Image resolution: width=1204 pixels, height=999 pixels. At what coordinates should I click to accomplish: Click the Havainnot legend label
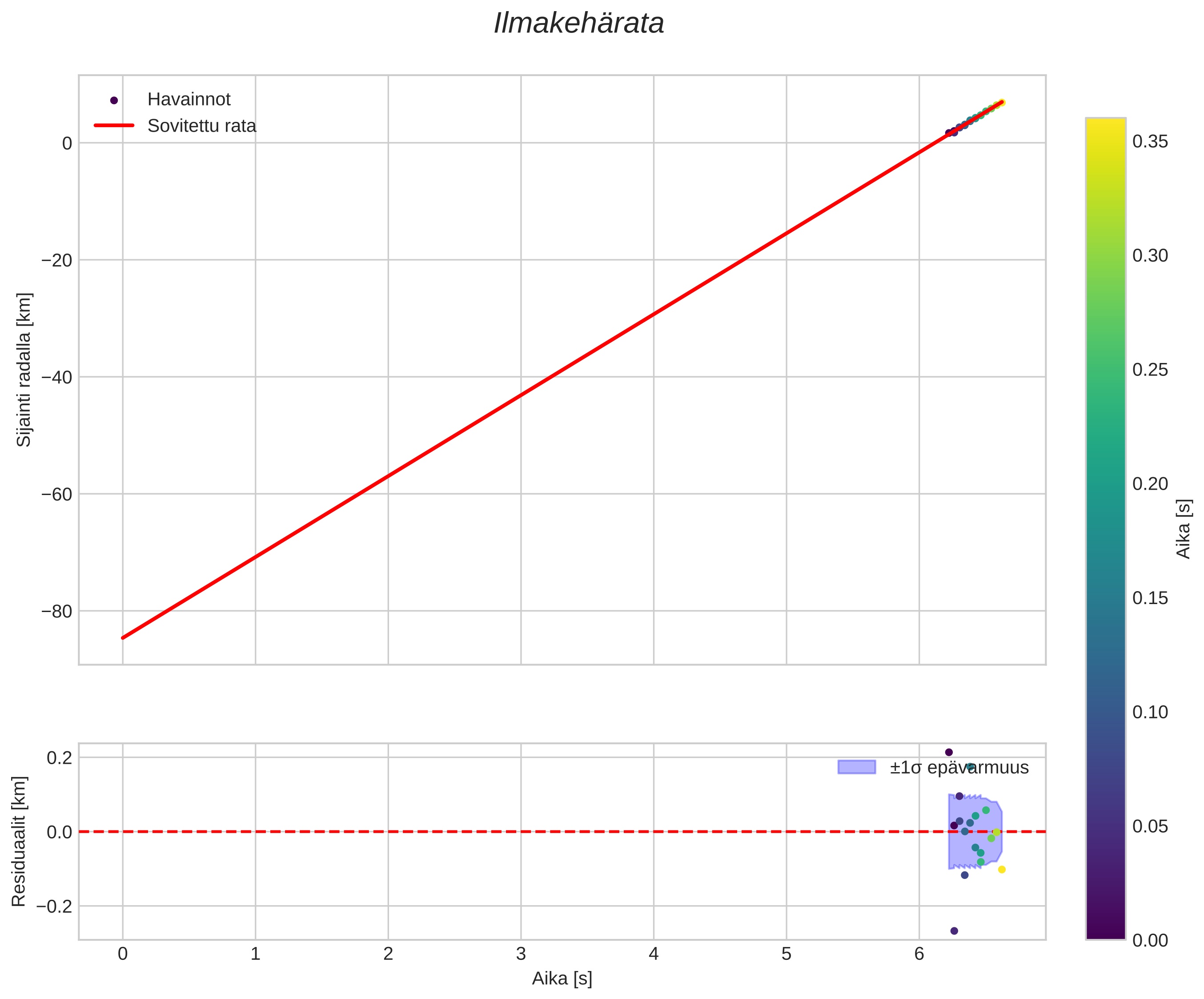(x=189, y=100)
